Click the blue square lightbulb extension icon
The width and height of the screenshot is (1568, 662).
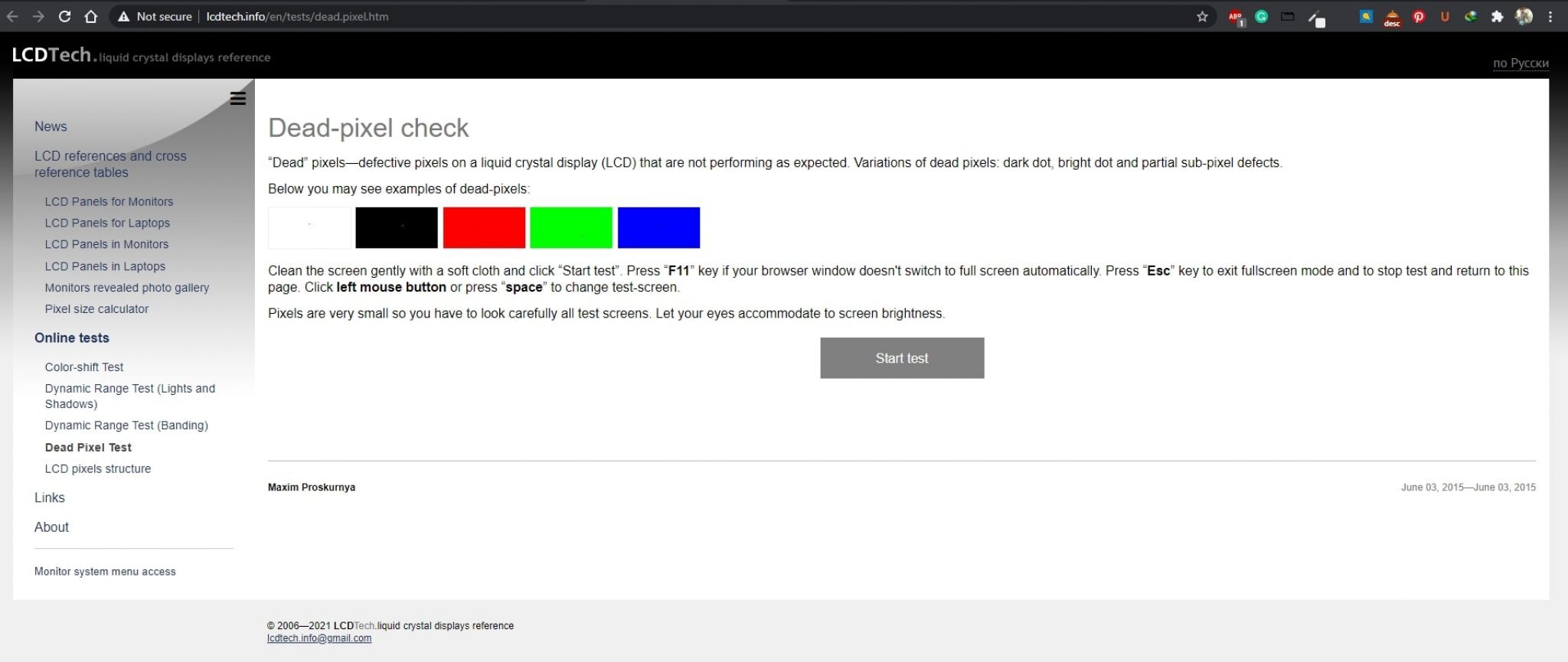(1366, 16)
